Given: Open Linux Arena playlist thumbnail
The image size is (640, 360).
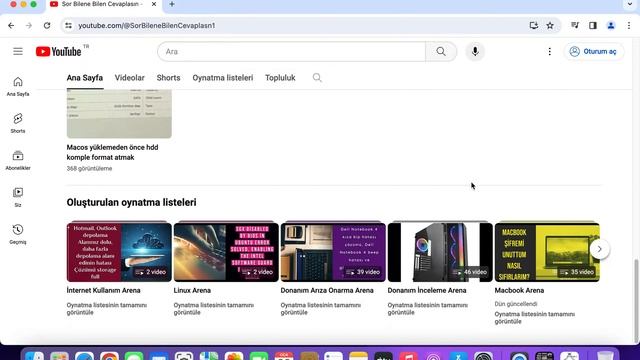Looking at the screenshot, I should 226,252.
